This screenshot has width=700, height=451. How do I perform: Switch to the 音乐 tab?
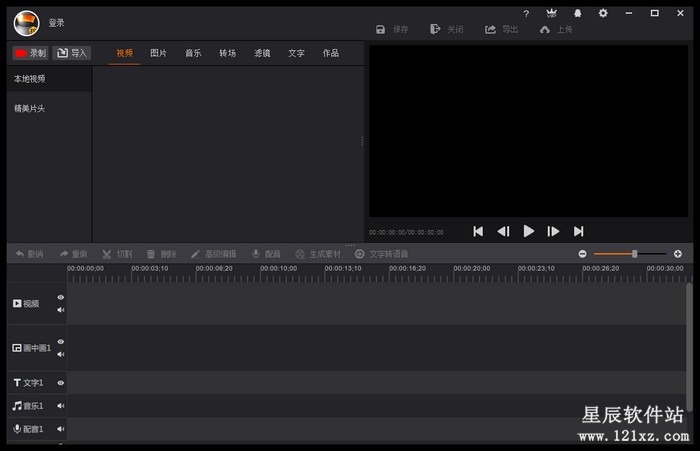coord(193,53)
